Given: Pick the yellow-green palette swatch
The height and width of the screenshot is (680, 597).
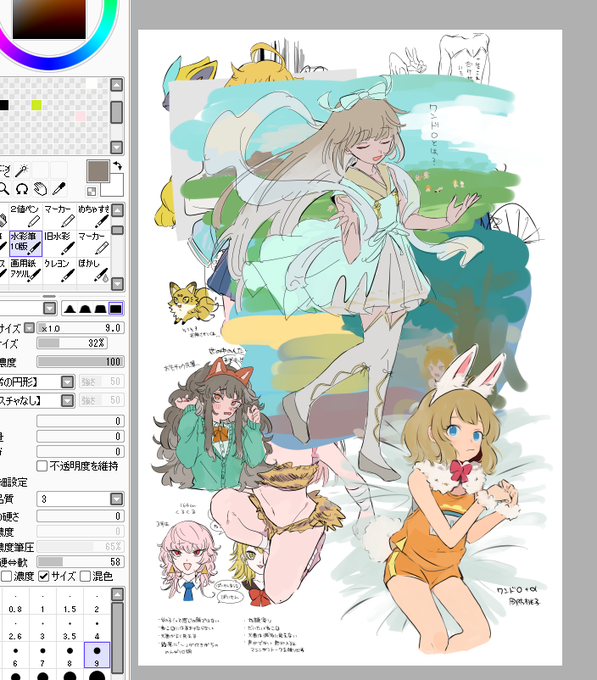Looking at the screenshot, I should point(36,105).
